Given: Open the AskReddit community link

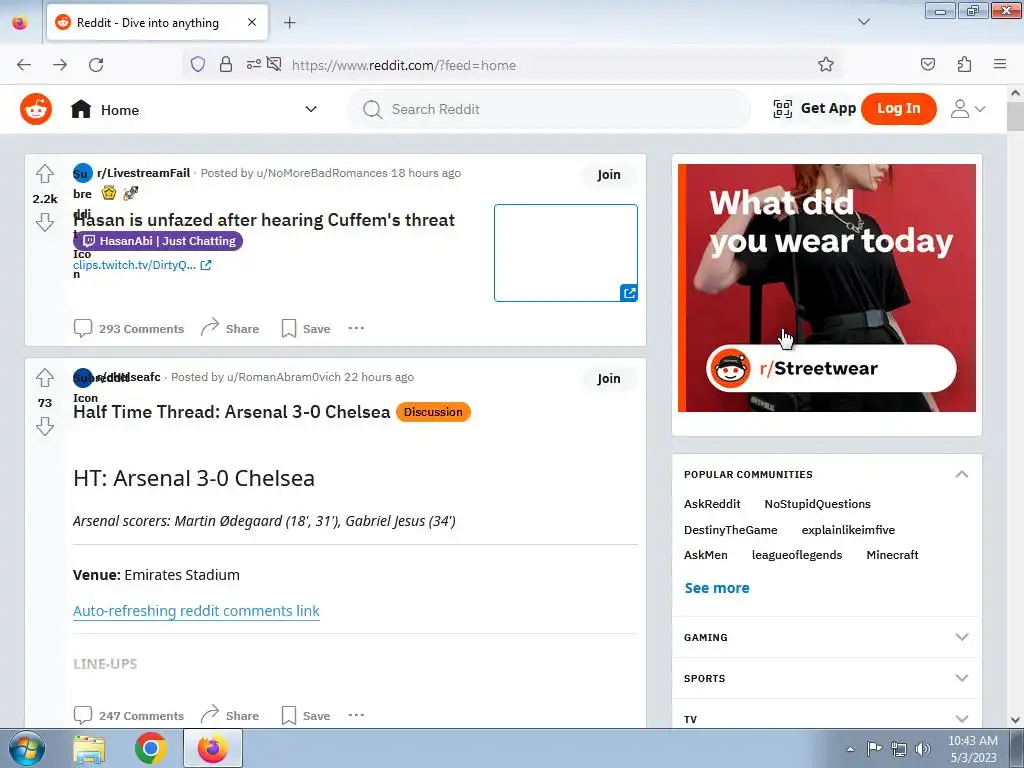Looking at the screenshot, I should pos(712,504).
